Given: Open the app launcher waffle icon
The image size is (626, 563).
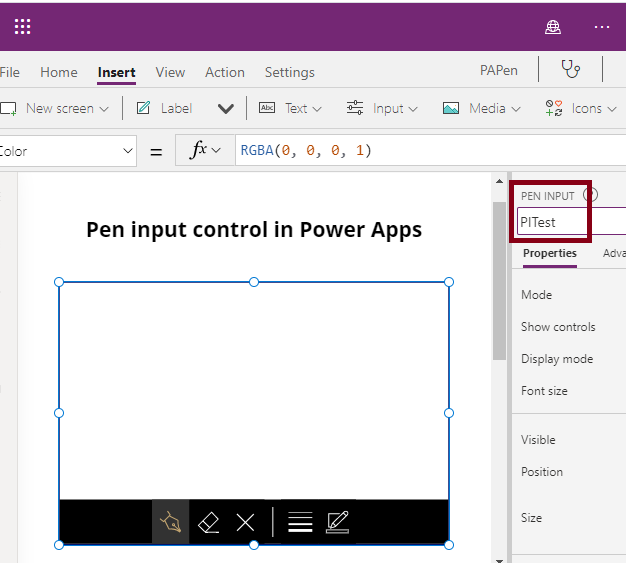Looking at the screenshot, I should click(22, 26).
